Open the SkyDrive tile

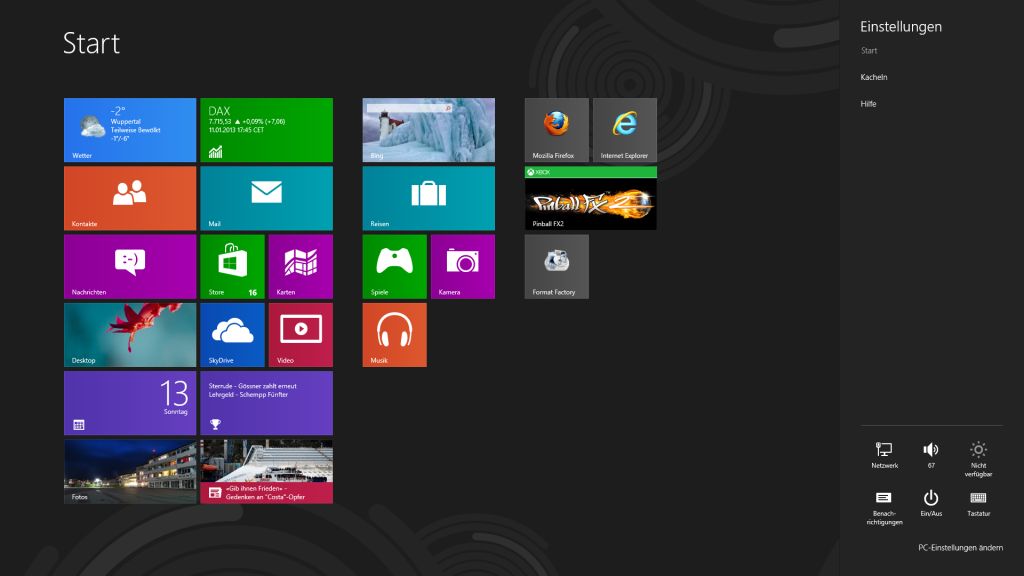[x=232, y=334]
